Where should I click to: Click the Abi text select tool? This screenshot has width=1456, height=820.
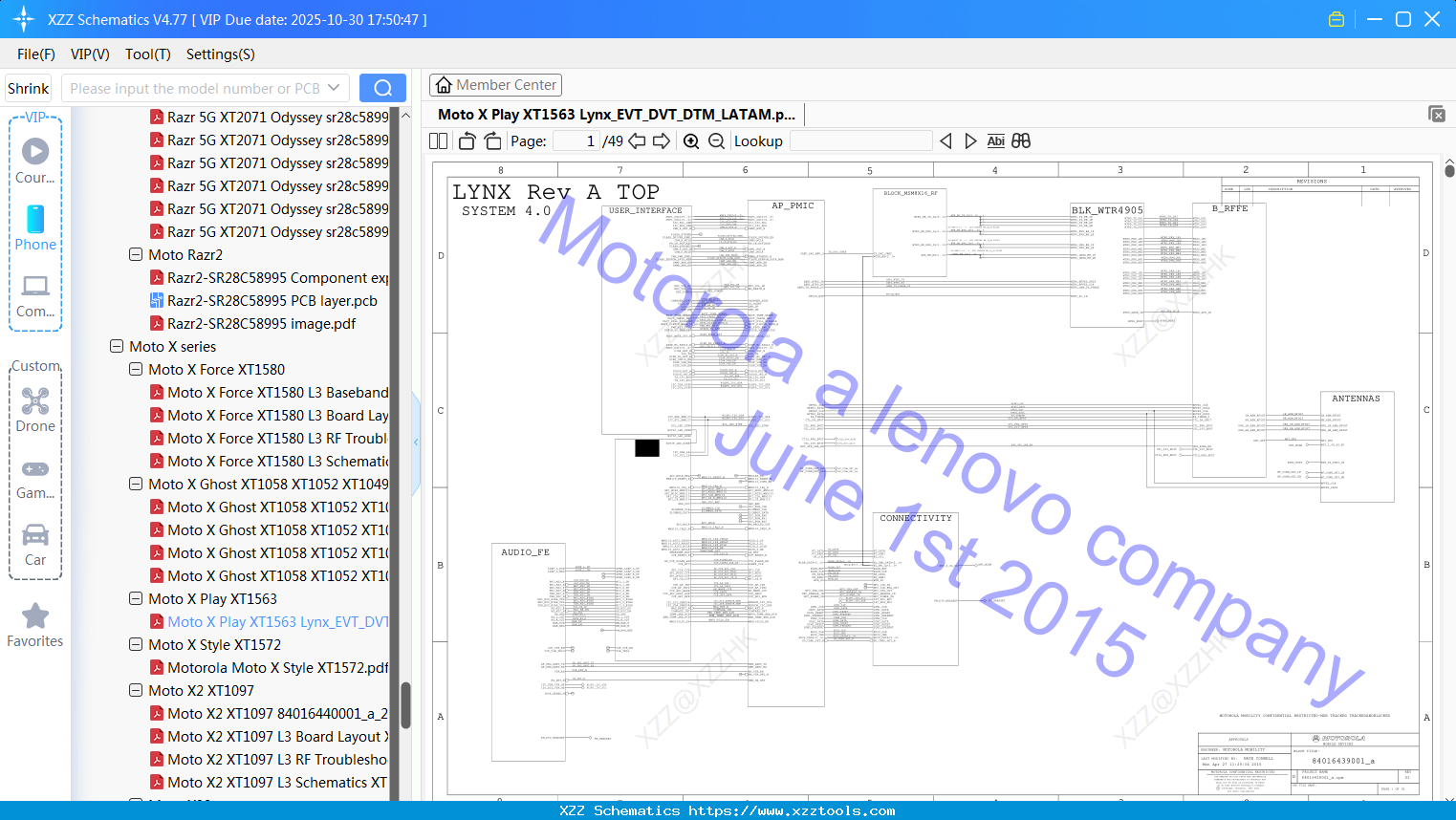pos(995,140)
